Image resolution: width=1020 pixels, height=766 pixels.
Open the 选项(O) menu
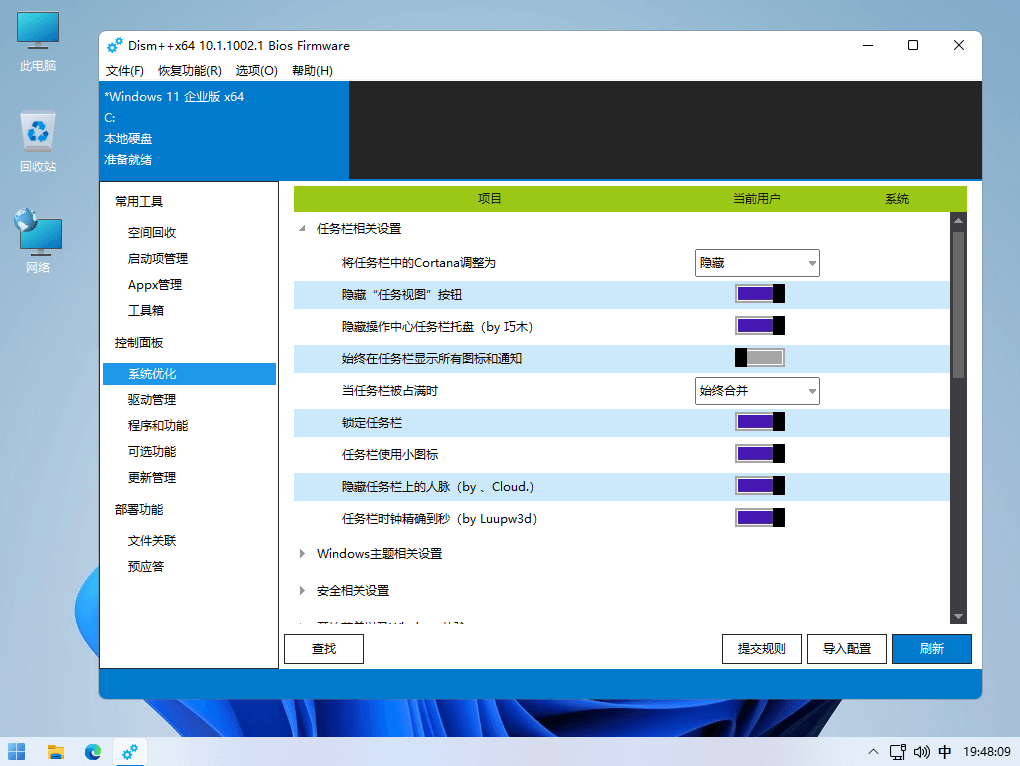pyautogui.click(x=256, y=70)
